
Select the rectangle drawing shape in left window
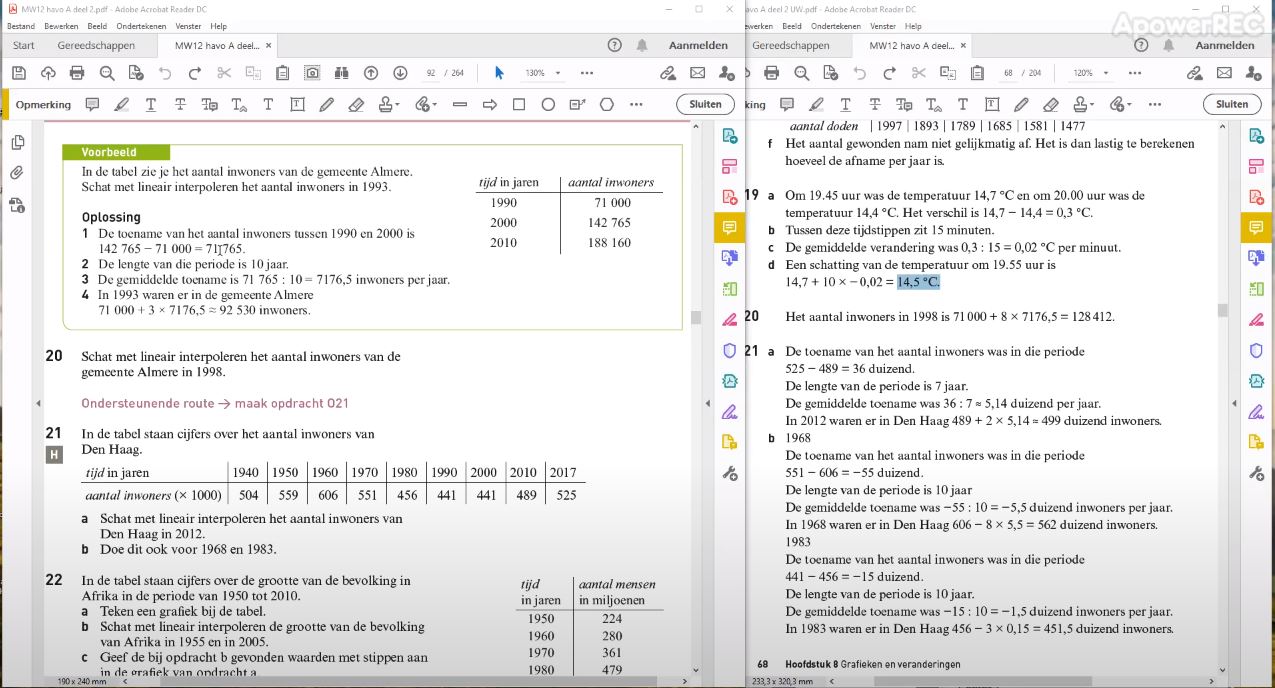coord(519,104)
